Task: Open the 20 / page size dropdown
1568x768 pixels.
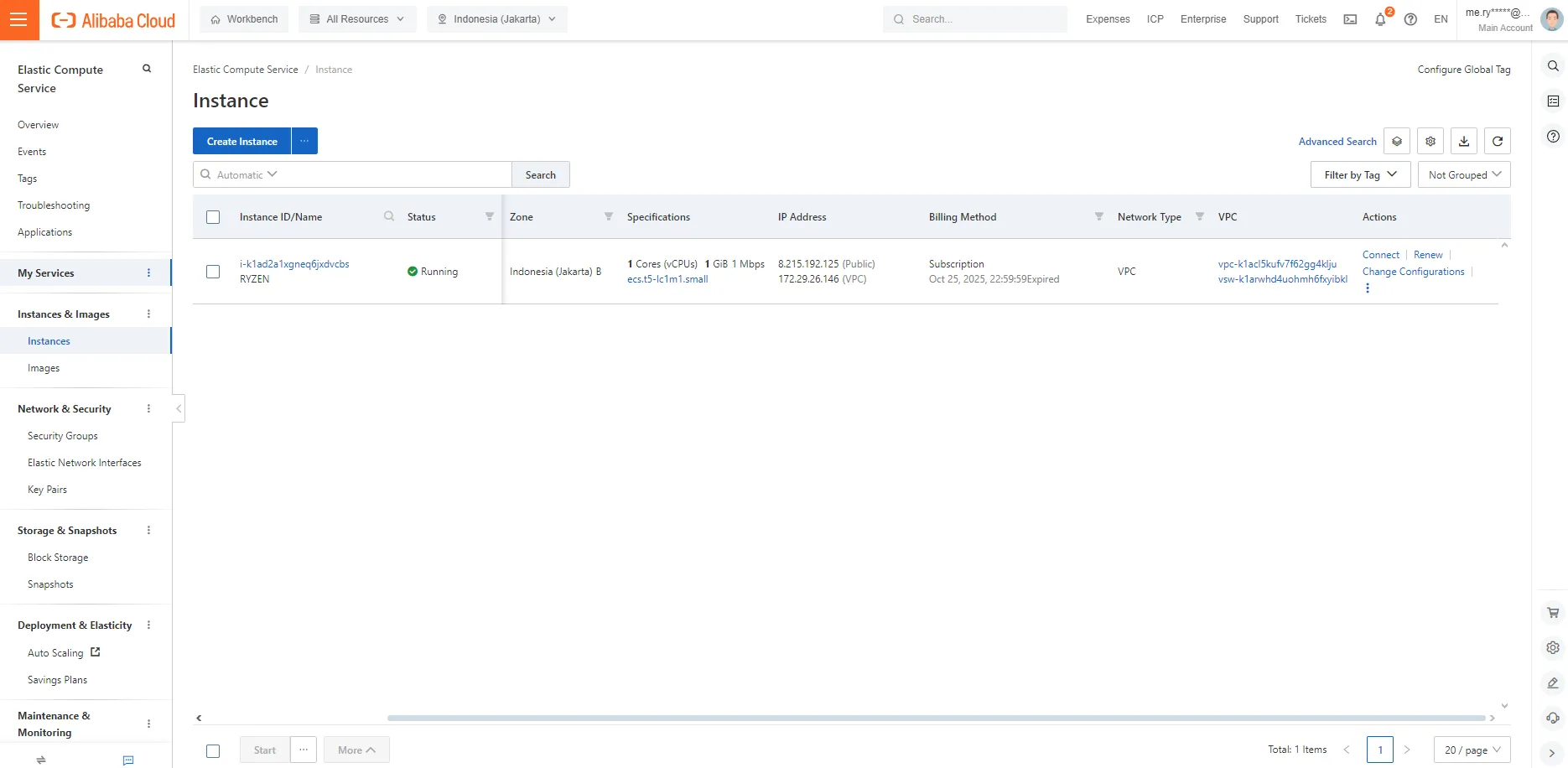Action: point(1472,750)
